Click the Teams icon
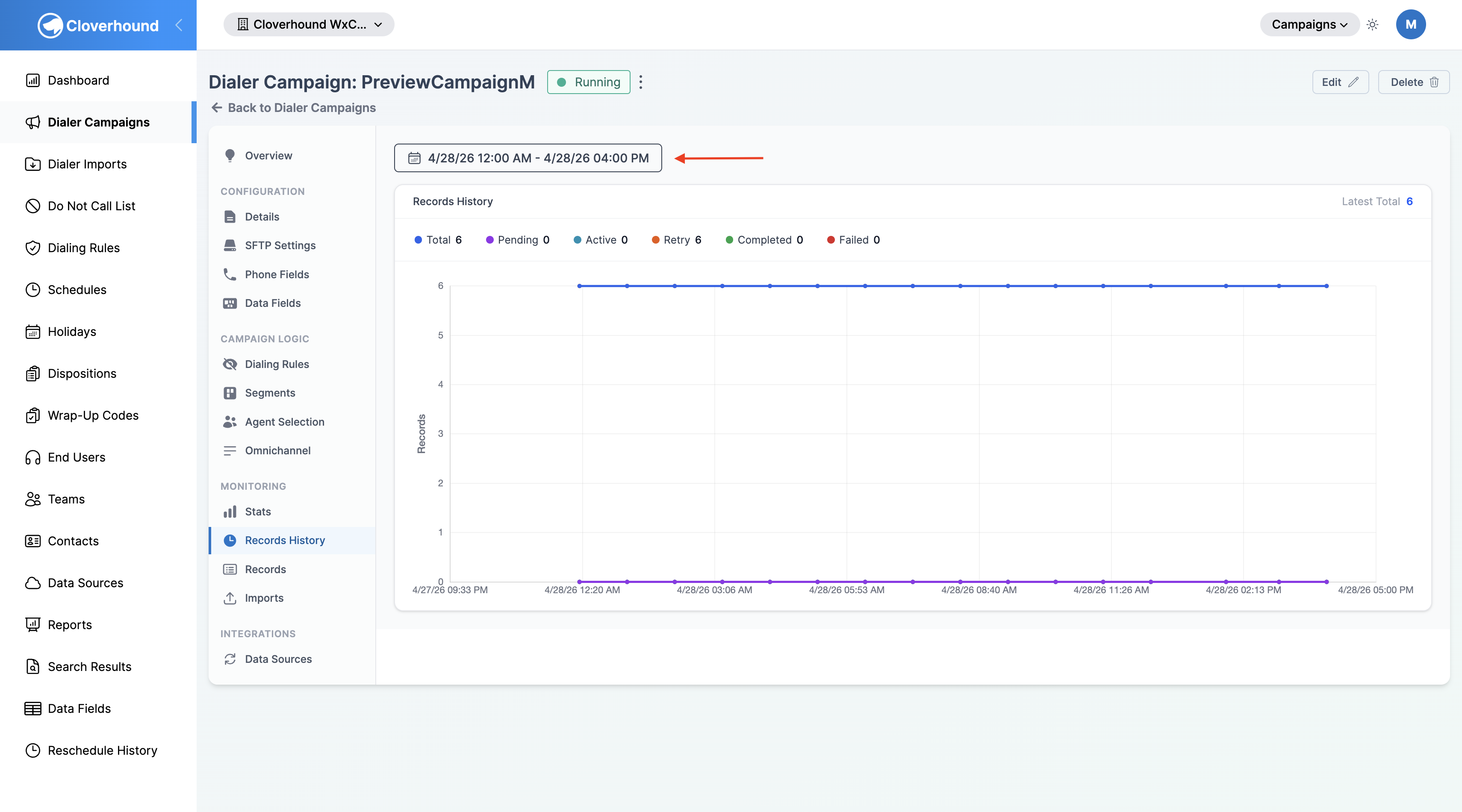This screenshot has width=1462, height=812. [x=33, y=499]
